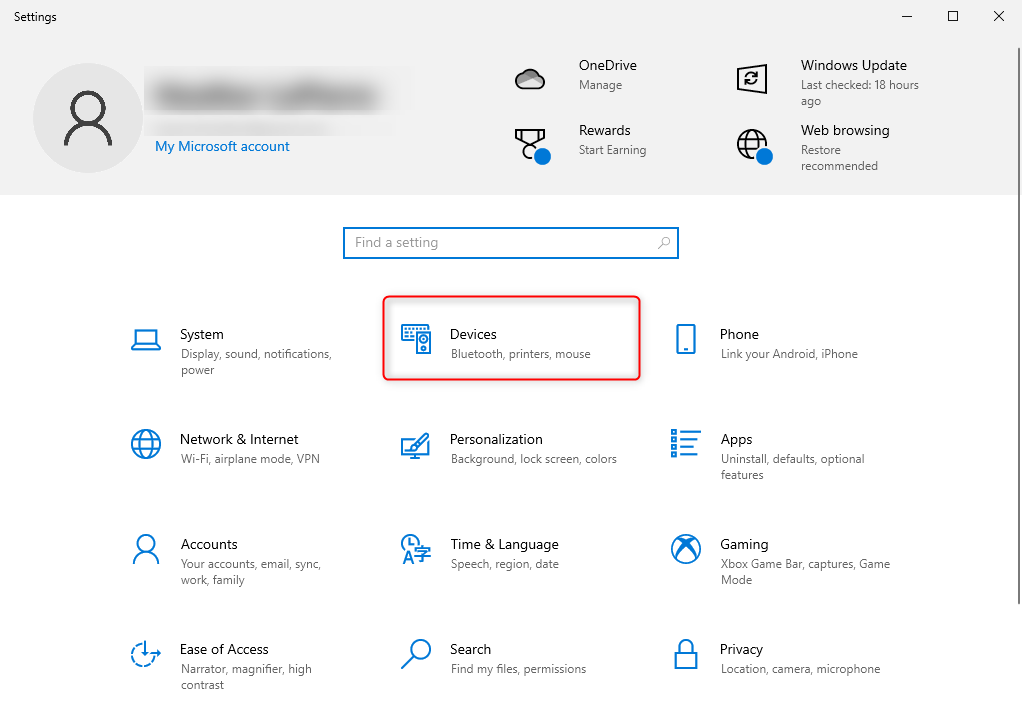Viewport: 1022px width, 716px height.
Task: Open My Microsoft account link
Action: point(222,146)
